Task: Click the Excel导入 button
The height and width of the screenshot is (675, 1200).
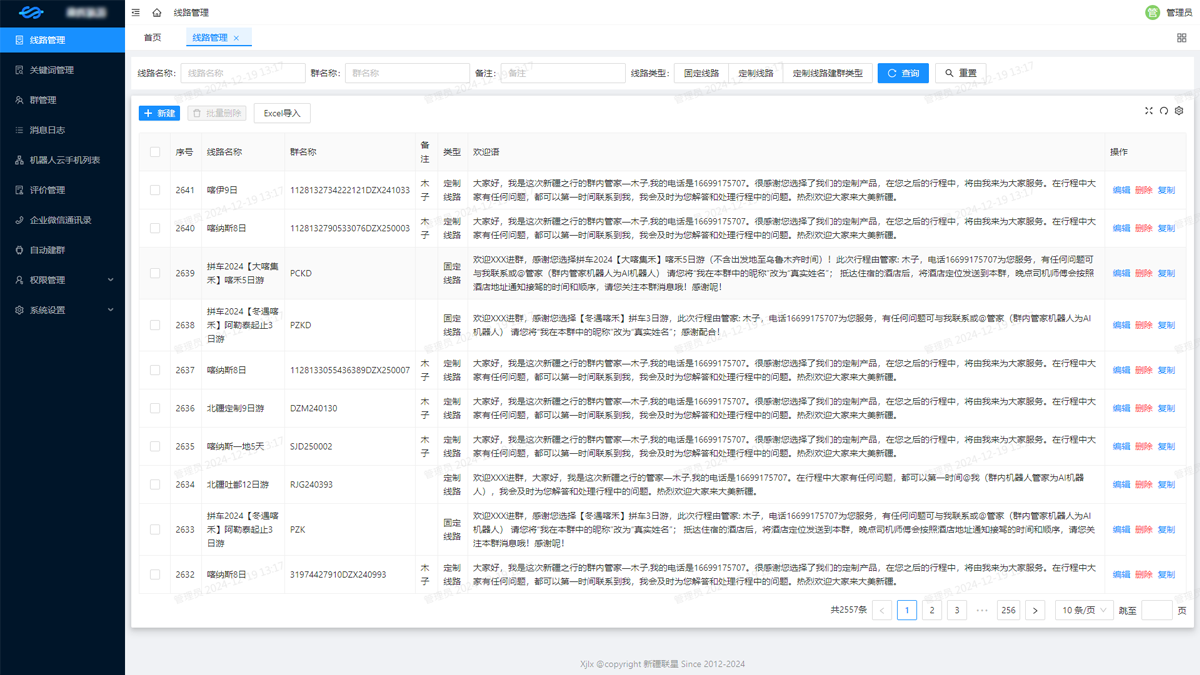Action: tap(282, 113)
